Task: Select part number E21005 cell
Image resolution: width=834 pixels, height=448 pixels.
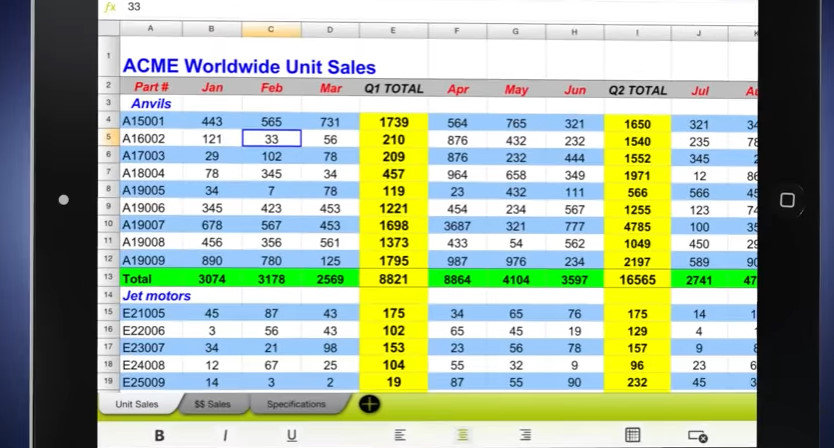Action: (x=151, y=313)
